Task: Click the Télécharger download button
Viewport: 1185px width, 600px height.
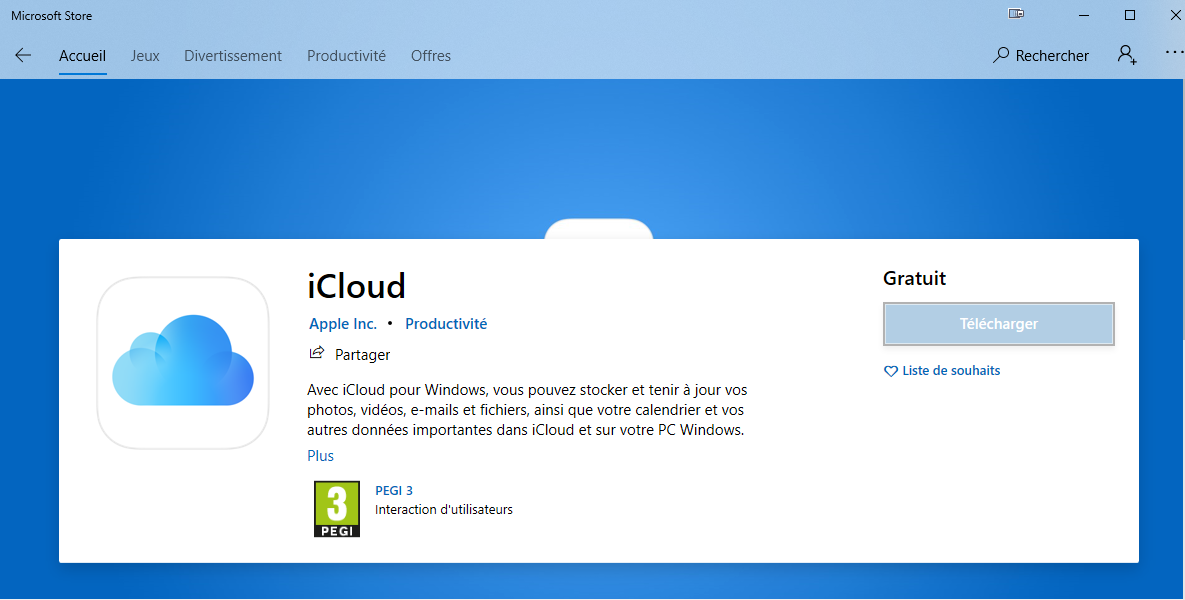Action: point(998,324)
